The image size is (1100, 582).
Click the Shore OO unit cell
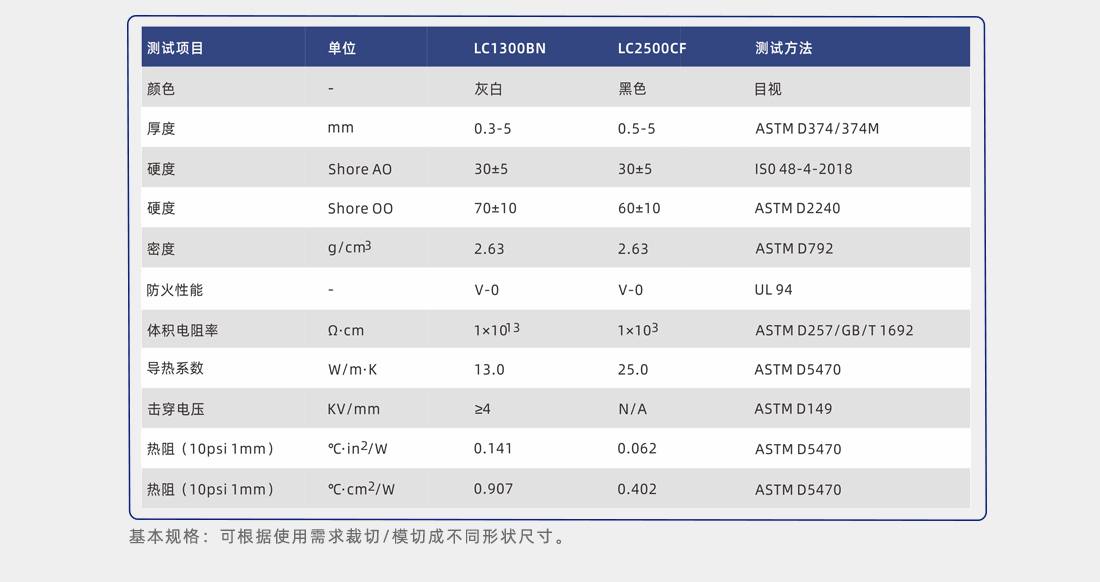(360, 209)
